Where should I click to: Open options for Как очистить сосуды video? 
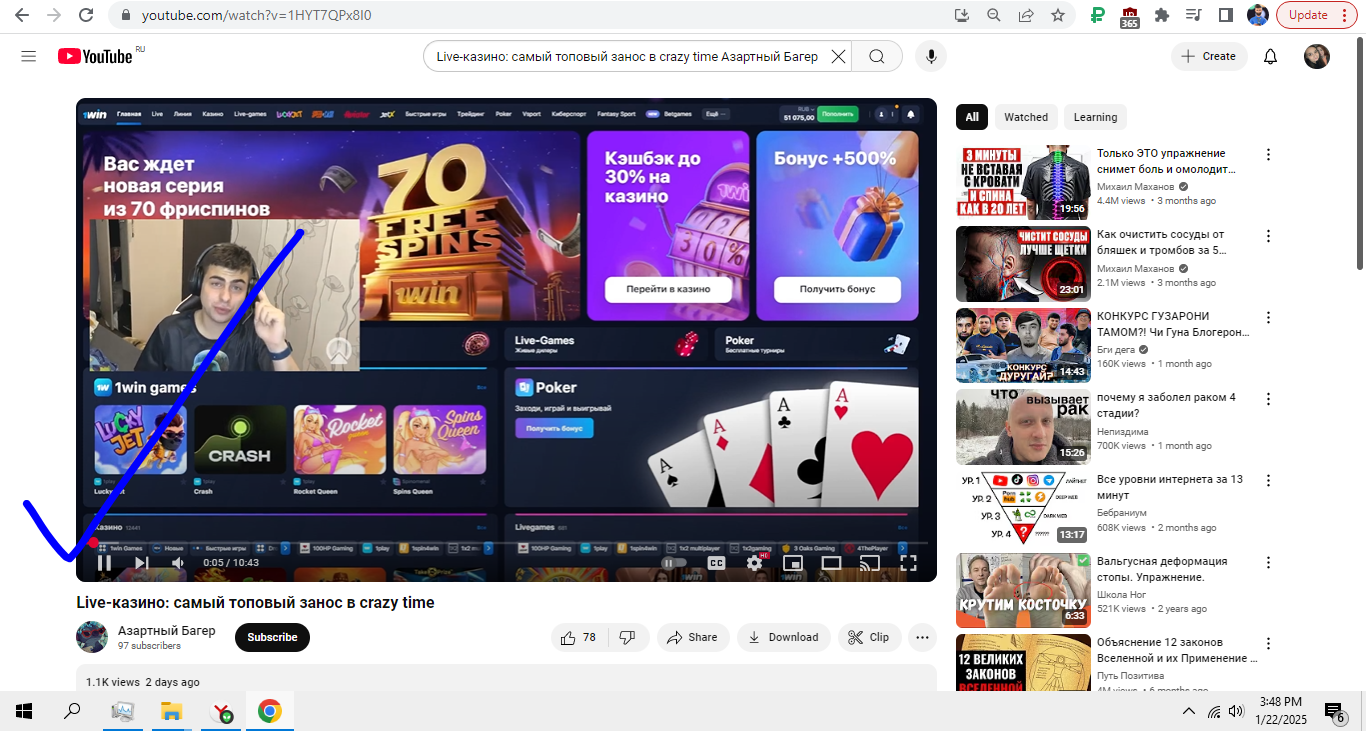tap(1269, 236)
